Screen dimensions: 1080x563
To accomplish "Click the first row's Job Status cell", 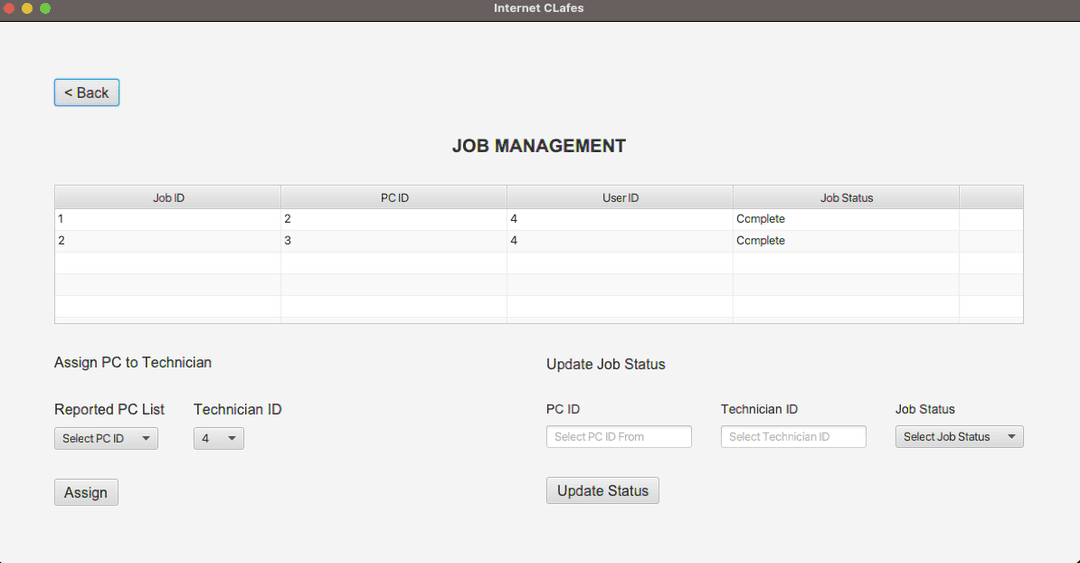I will click(846, 219).
